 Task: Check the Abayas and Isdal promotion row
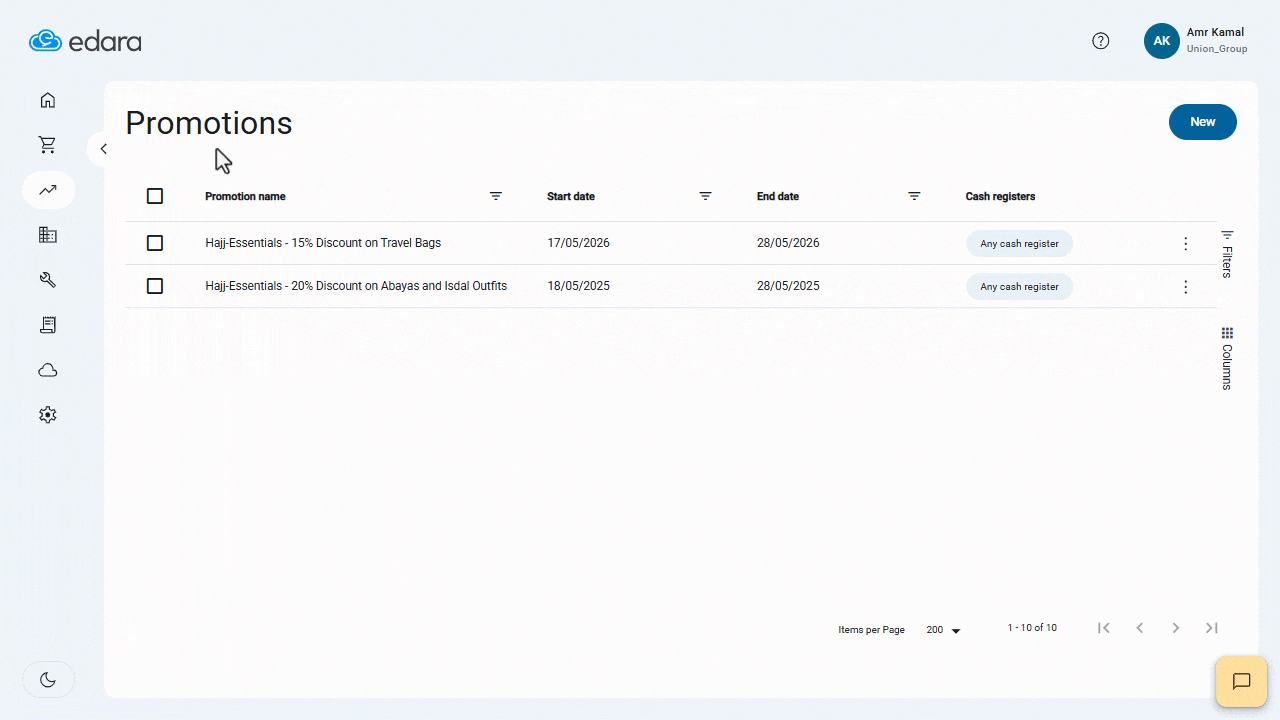155,286
